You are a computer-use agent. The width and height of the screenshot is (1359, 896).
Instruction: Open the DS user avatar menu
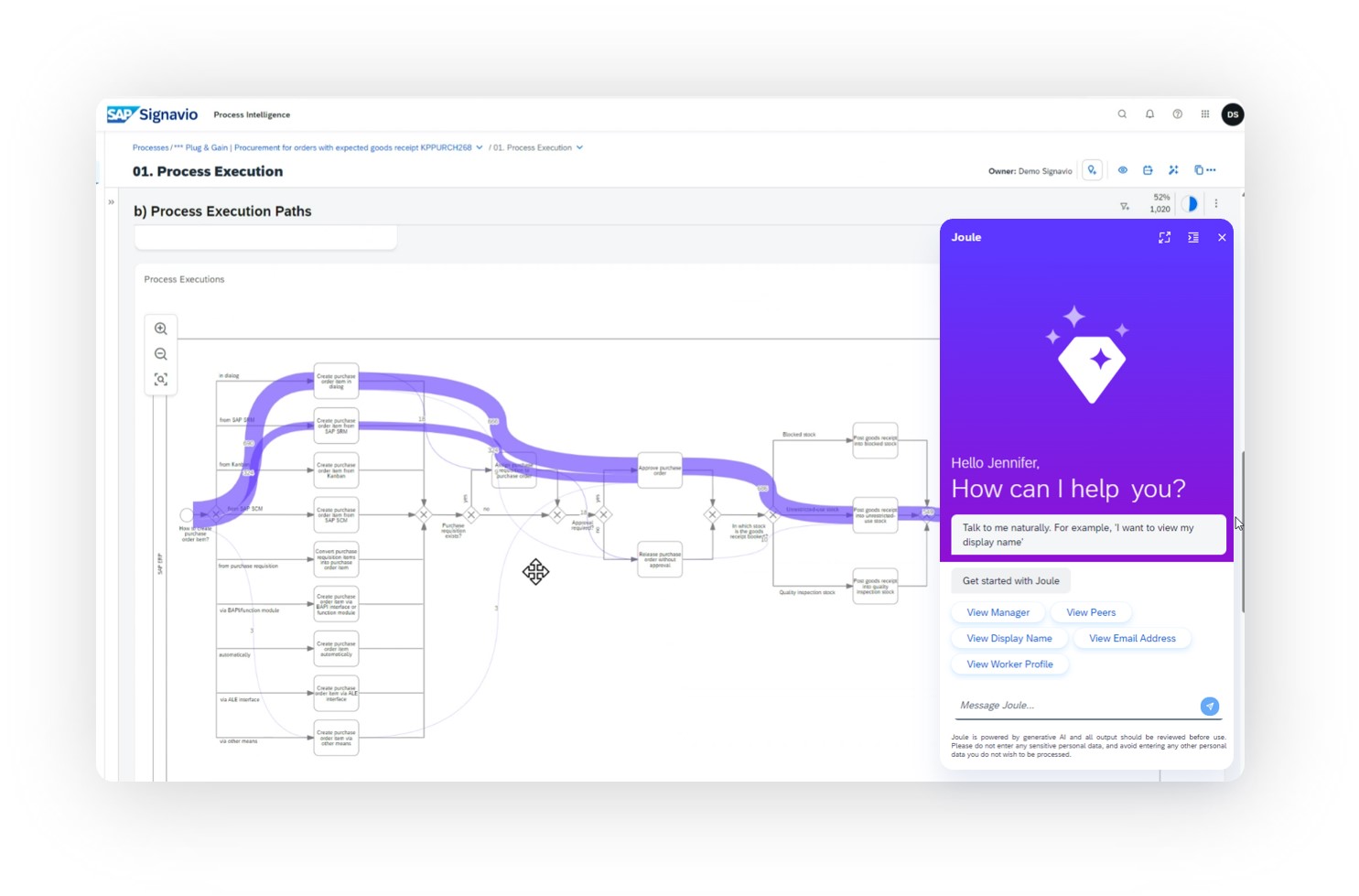[1233, 114]
